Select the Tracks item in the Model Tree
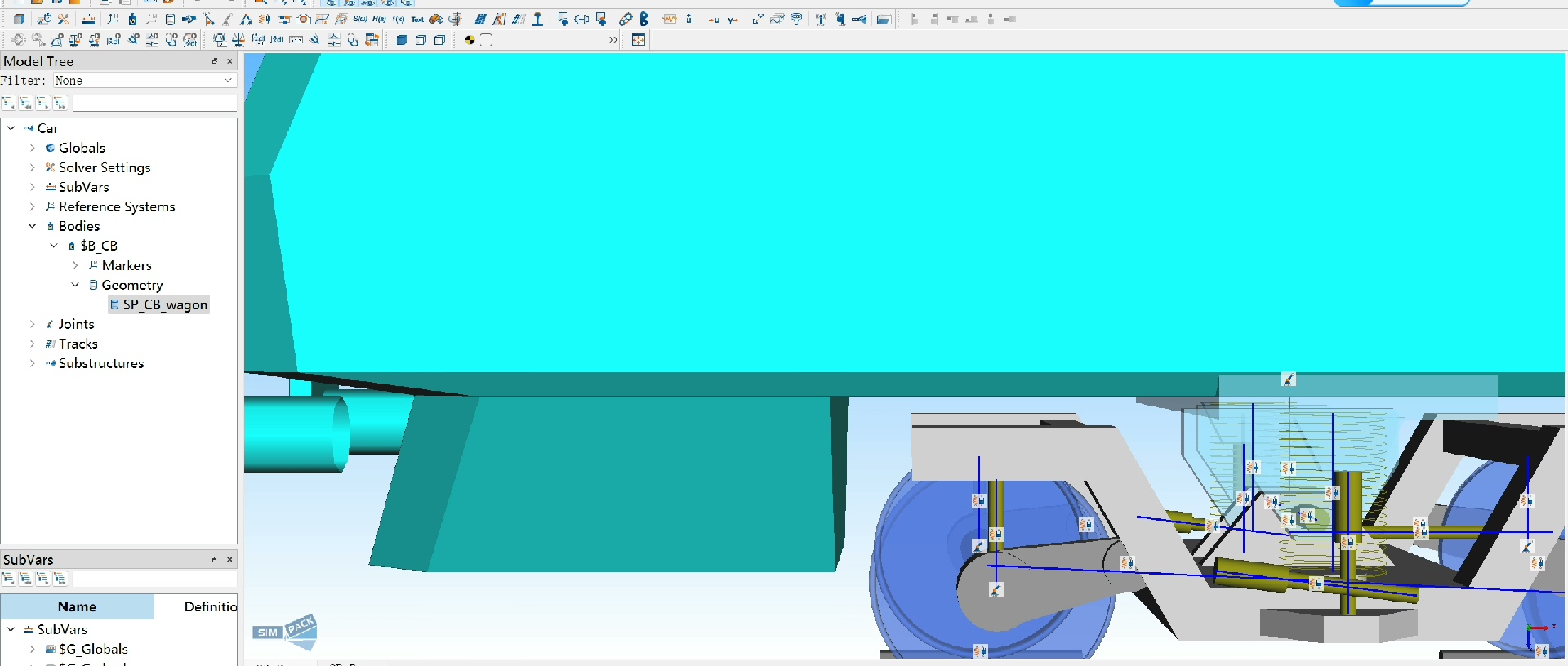The image size is (1568, 666). pos(78,344)
